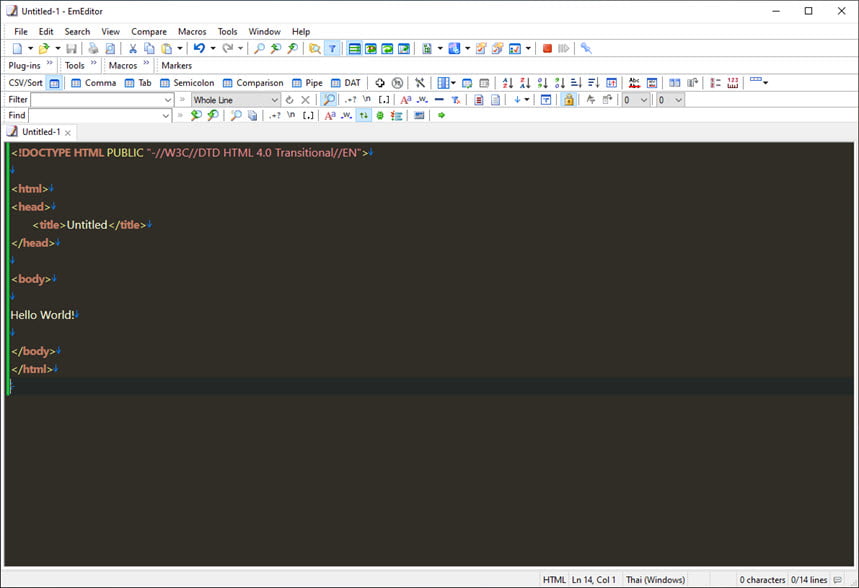Close the Untitled-1 tab
859x588 pixels.
click(x=68, y=133)
